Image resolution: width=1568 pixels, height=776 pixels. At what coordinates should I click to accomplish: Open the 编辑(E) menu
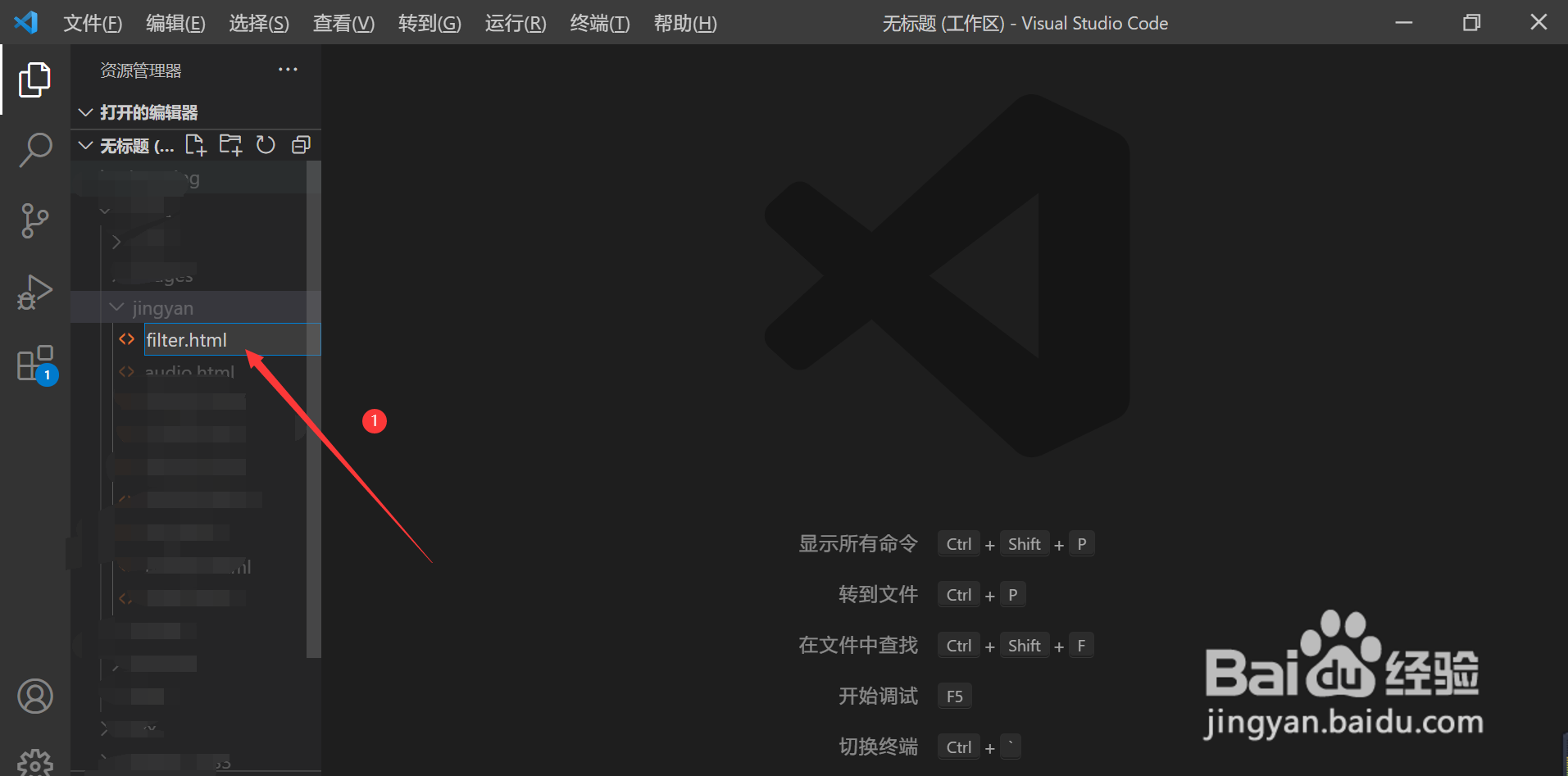point(175,23)
